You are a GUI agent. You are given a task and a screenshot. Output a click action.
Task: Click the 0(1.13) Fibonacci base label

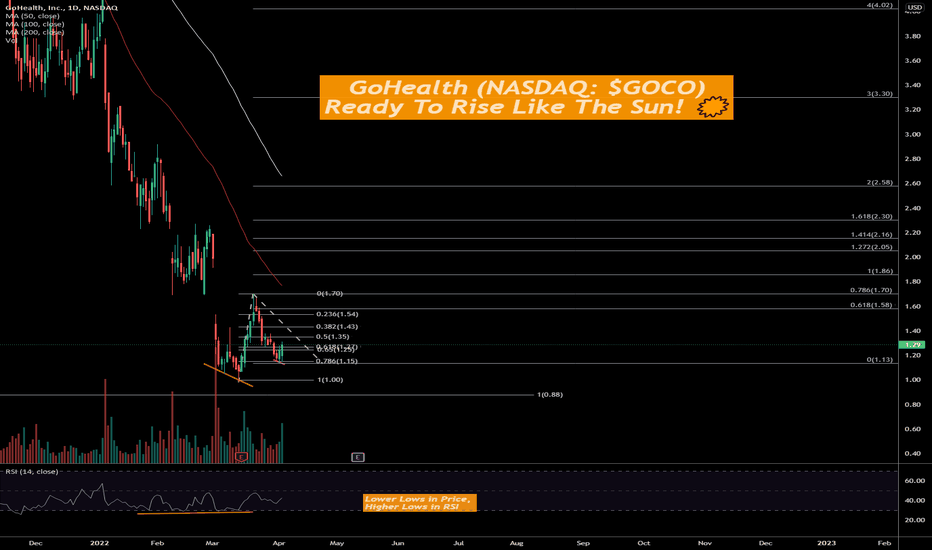(880, 360)
